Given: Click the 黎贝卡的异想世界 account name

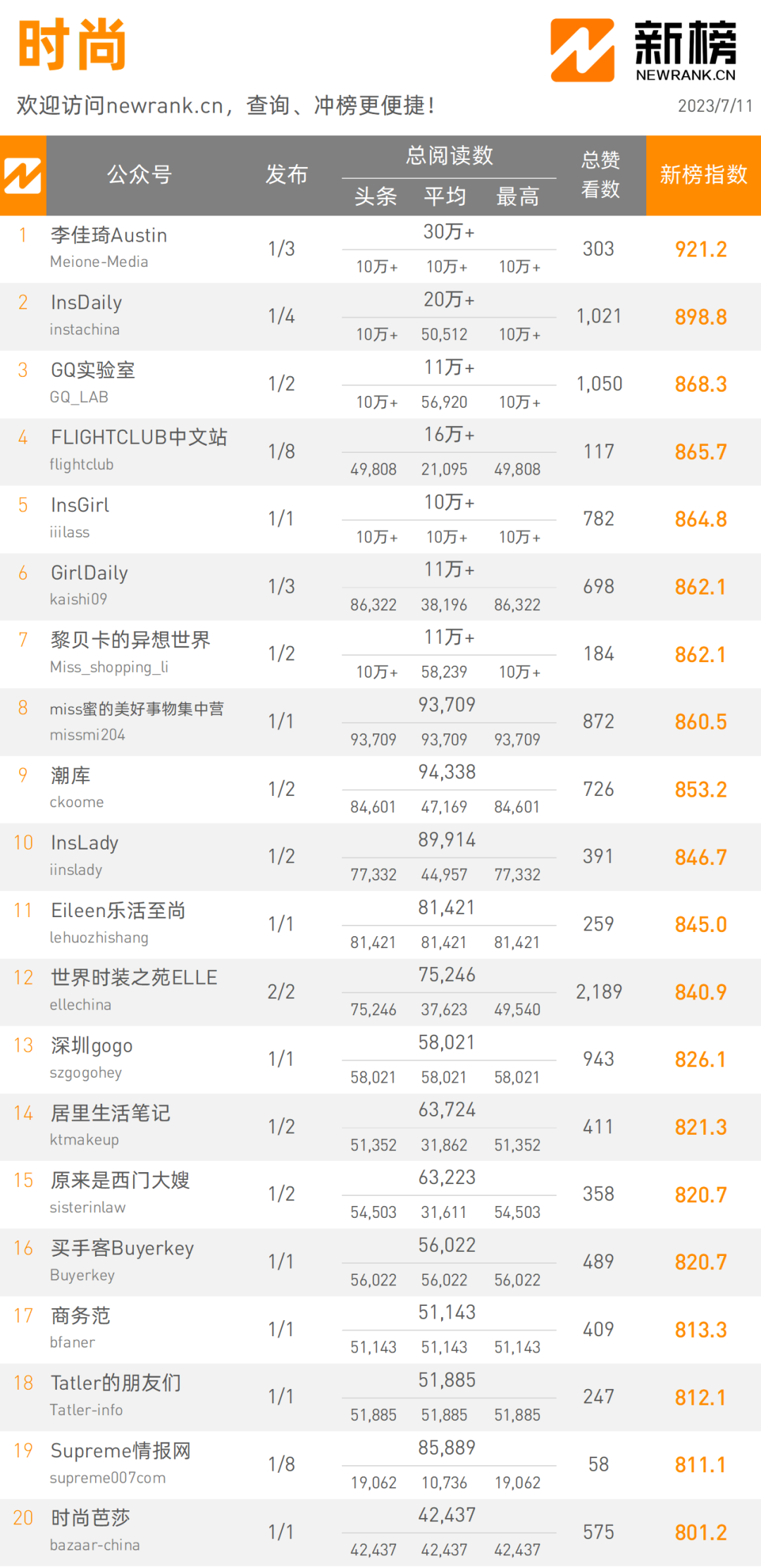Looking at the screenshot, I should click(130, 640).
